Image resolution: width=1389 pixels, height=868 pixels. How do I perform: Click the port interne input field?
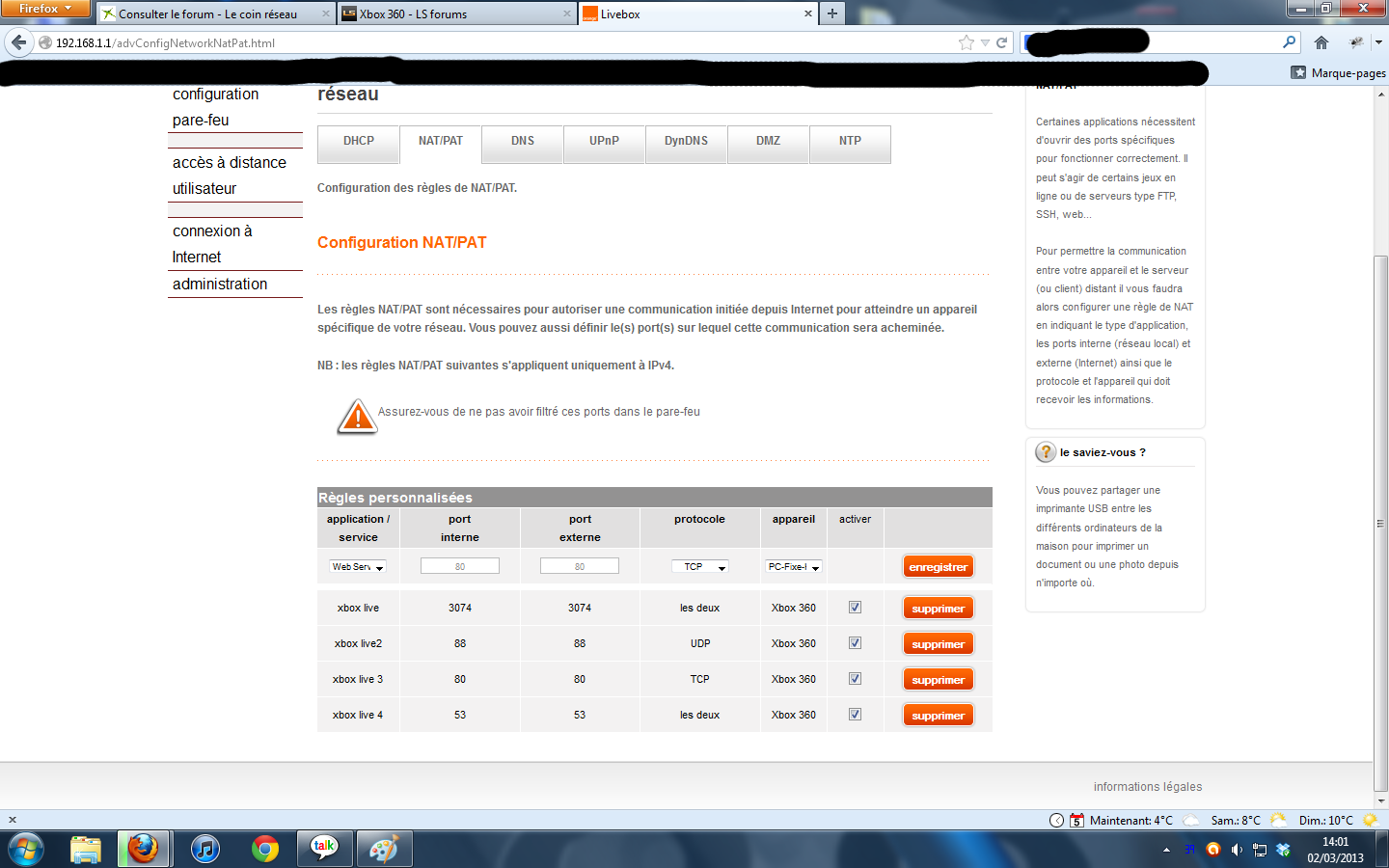pyautogui.click(x=460, y=566)
